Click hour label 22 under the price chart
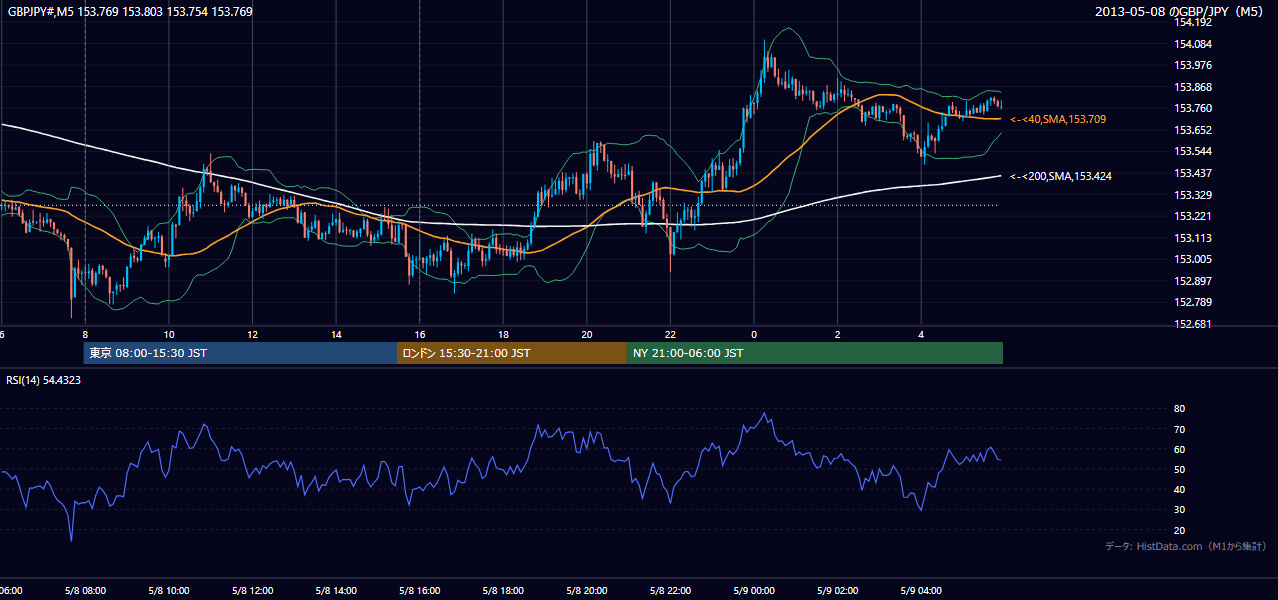This screenshot has width=1278, height=600. click(x=671, y=335)
